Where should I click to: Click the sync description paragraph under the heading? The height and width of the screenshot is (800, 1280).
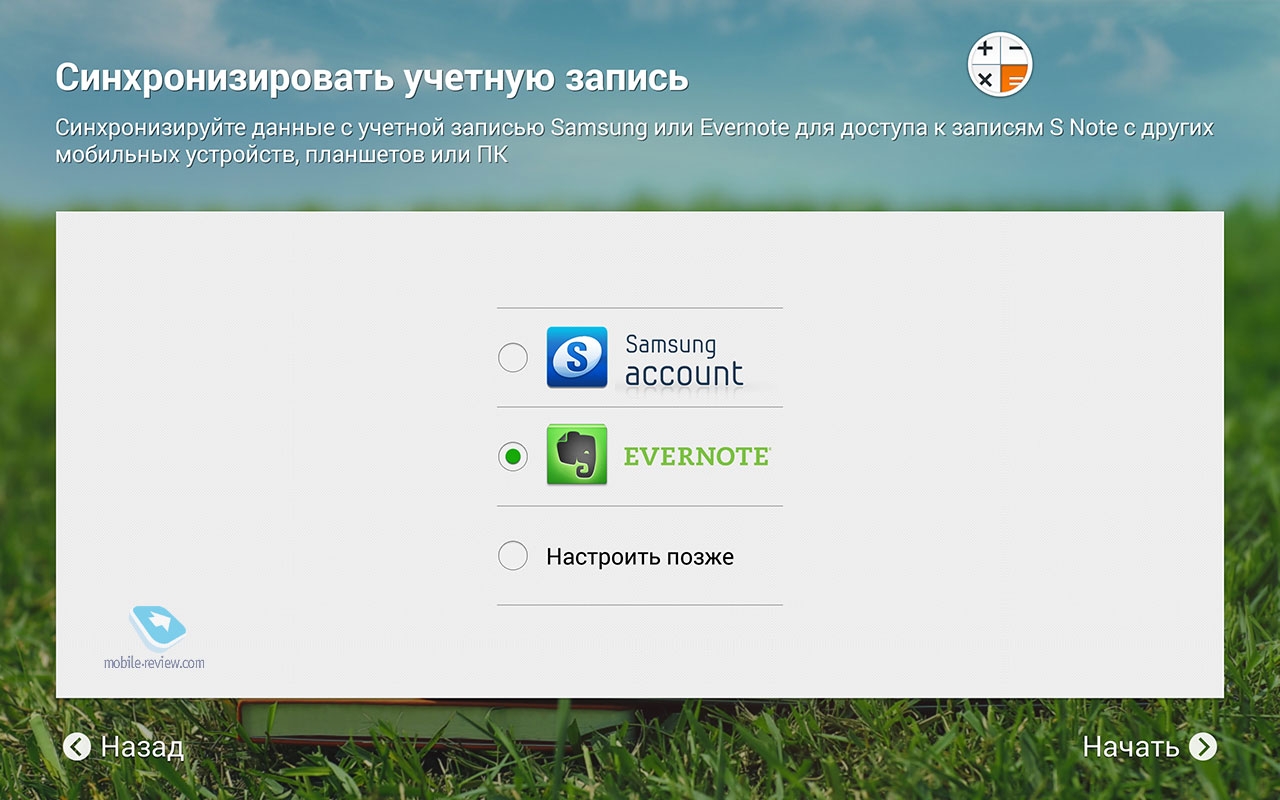point(635,142)
